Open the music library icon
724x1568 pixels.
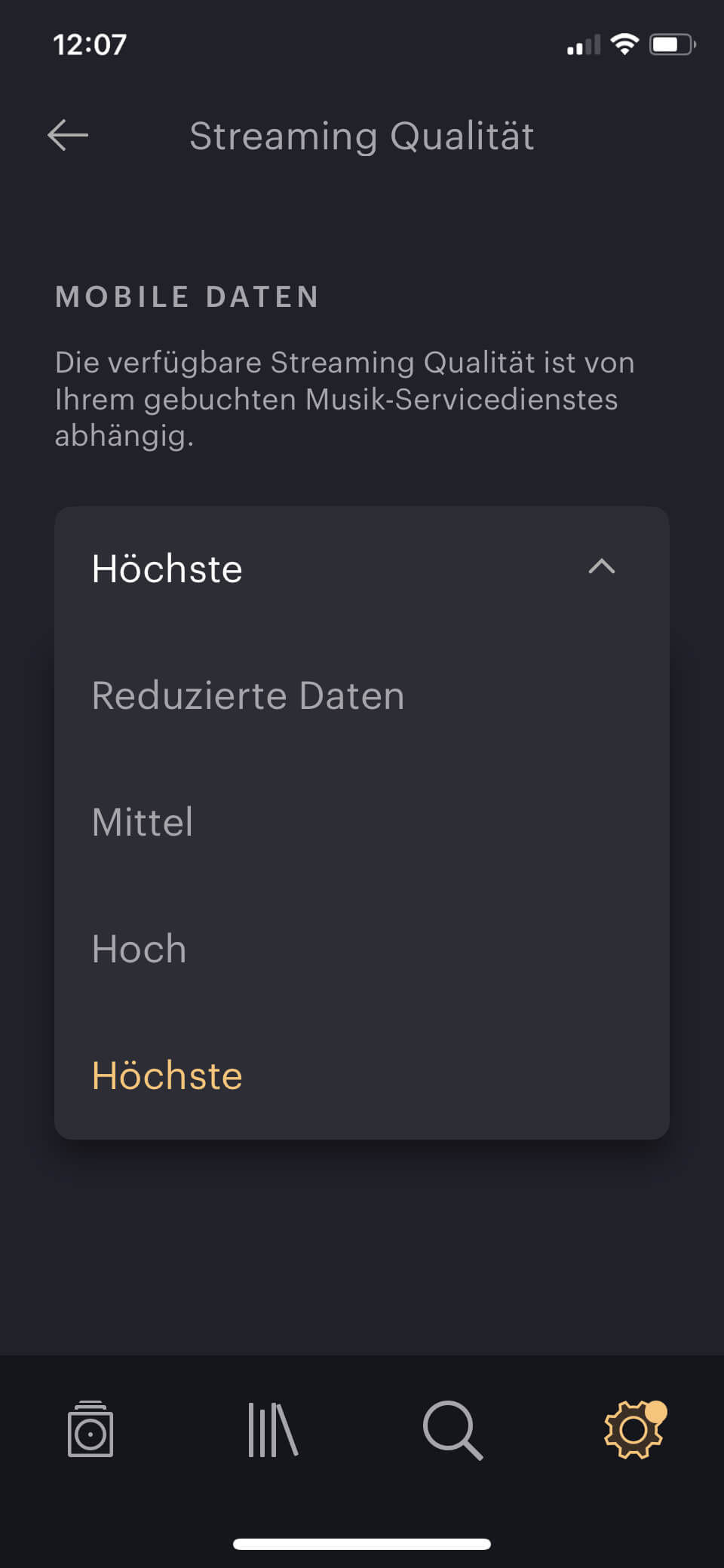272,1429
